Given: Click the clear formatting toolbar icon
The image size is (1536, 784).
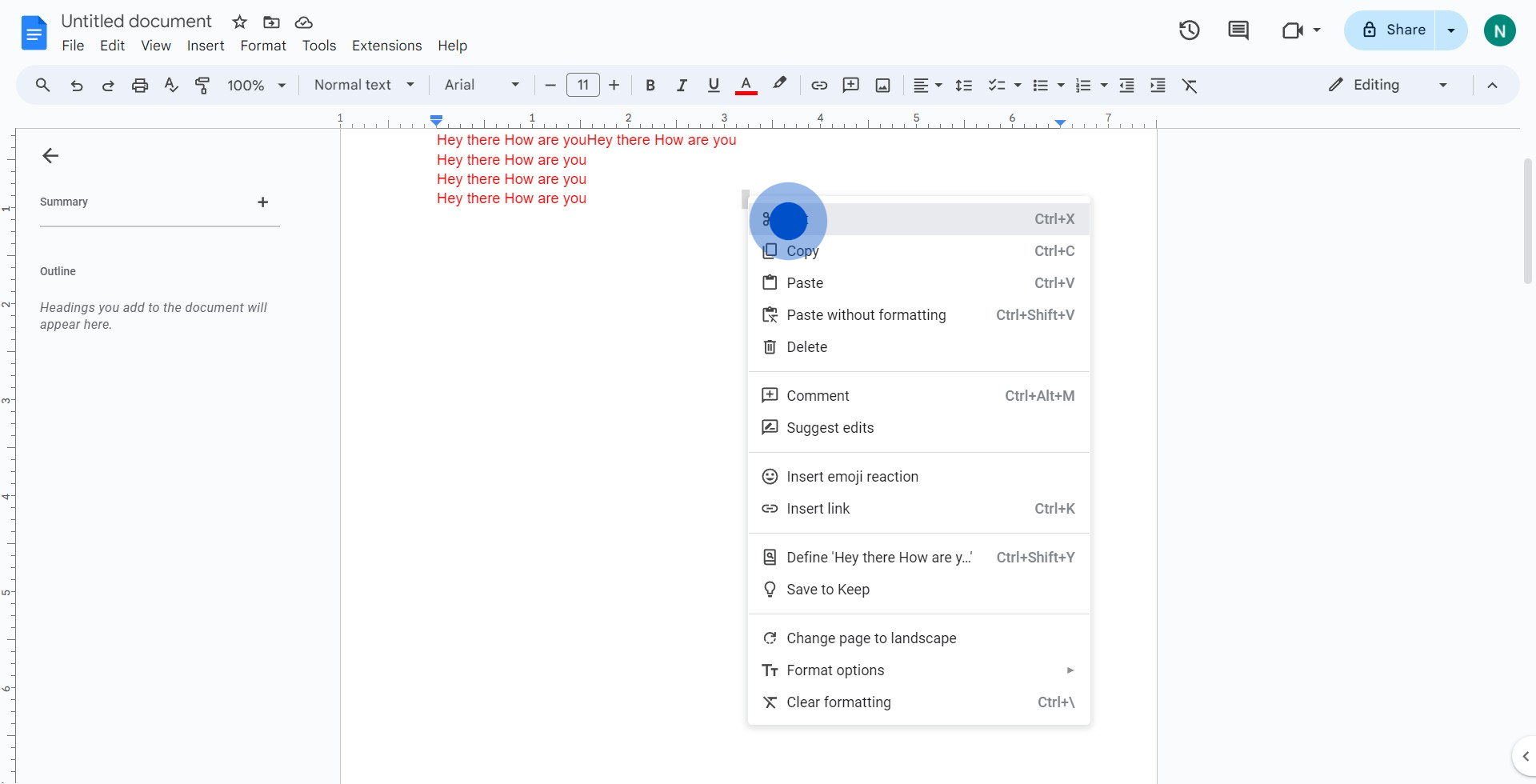Looking at the screenshot, I should pyautogui.click(x=1190, y=85).
